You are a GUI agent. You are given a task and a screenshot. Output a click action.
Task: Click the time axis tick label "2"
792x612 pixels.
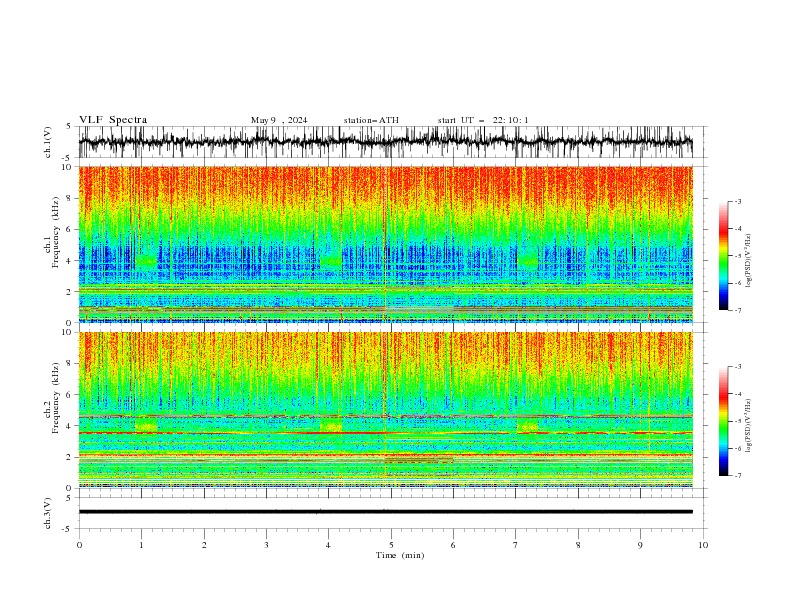coord(204,545)
